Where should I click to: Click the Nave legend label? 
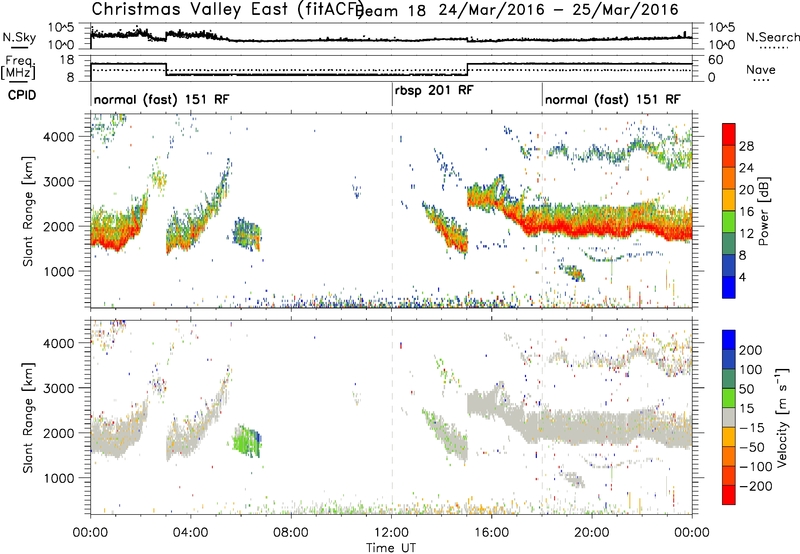click(x=761, y=70)
